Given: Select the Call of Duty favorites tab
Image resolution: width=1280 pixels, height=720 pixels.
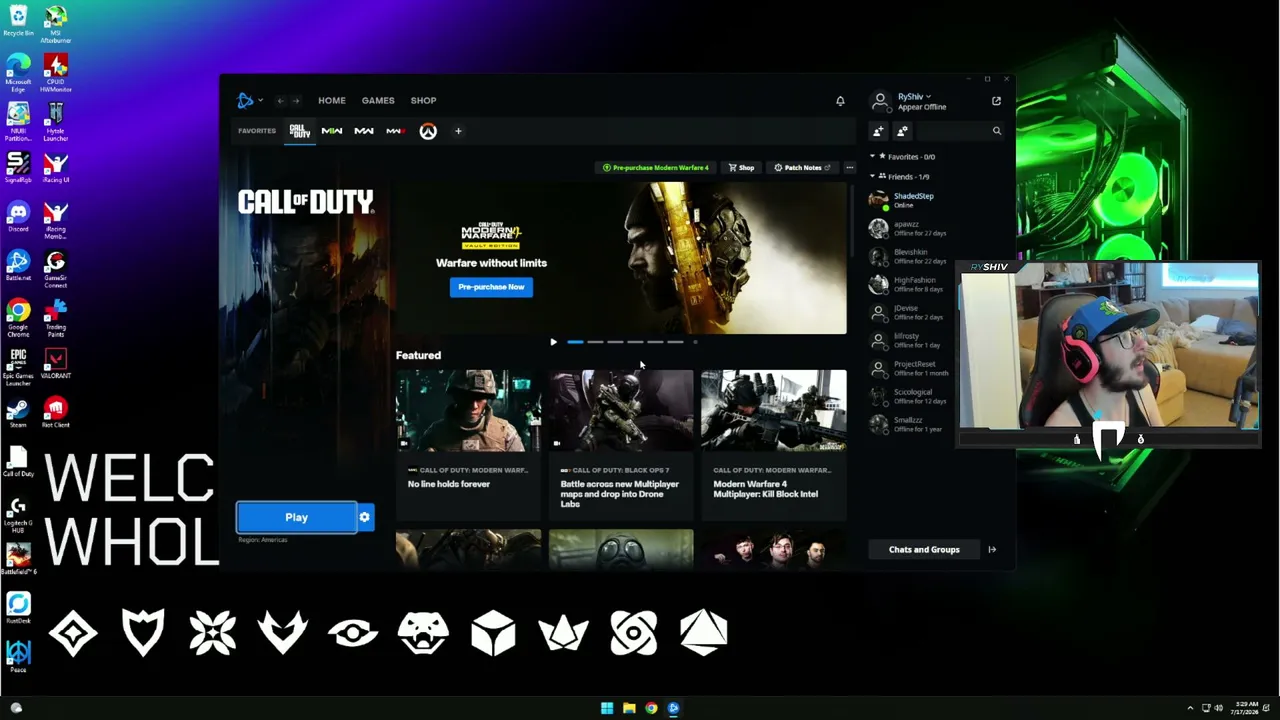Looking at the screenshot, I should pos(300,131).
